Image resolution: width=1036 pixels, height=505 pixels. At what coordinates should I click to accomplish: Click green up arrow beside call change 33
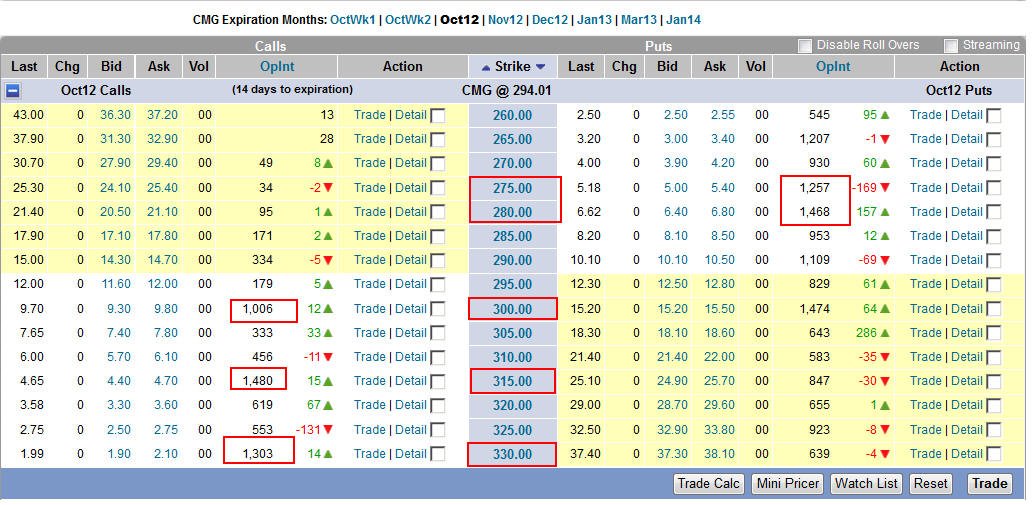click(328, 333)
